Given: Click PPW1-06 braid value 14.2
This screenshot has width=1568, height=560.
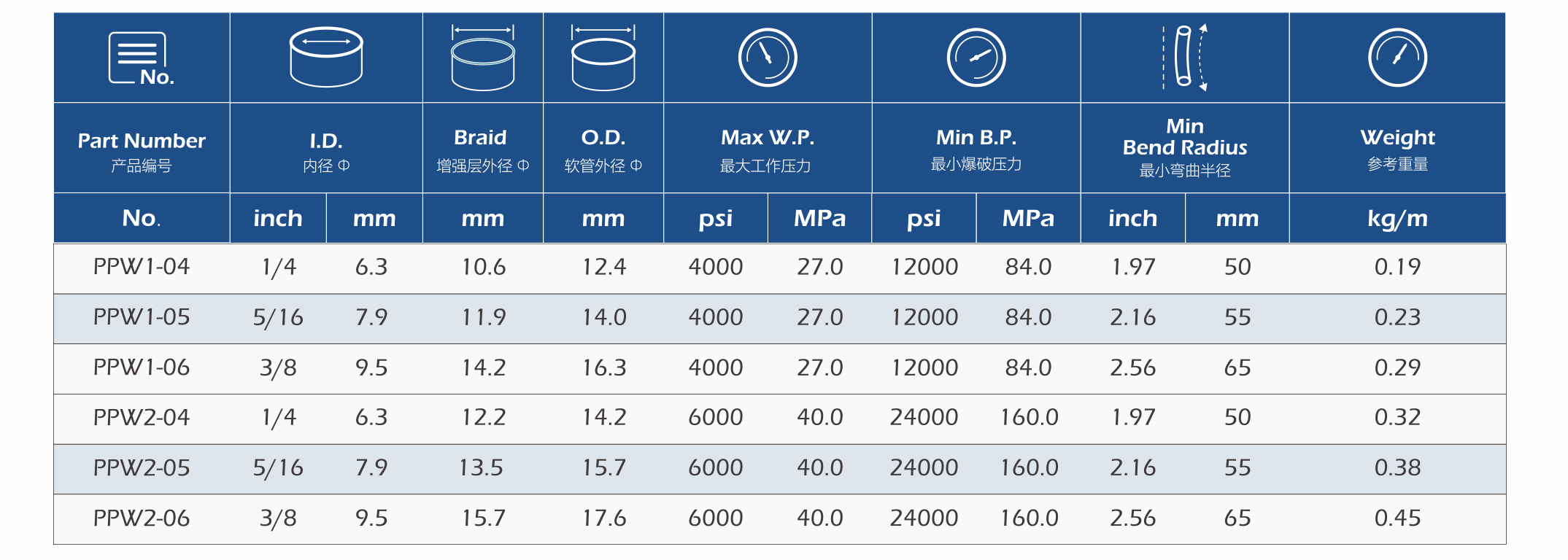Looking at the screenshot, I should 483,367.
